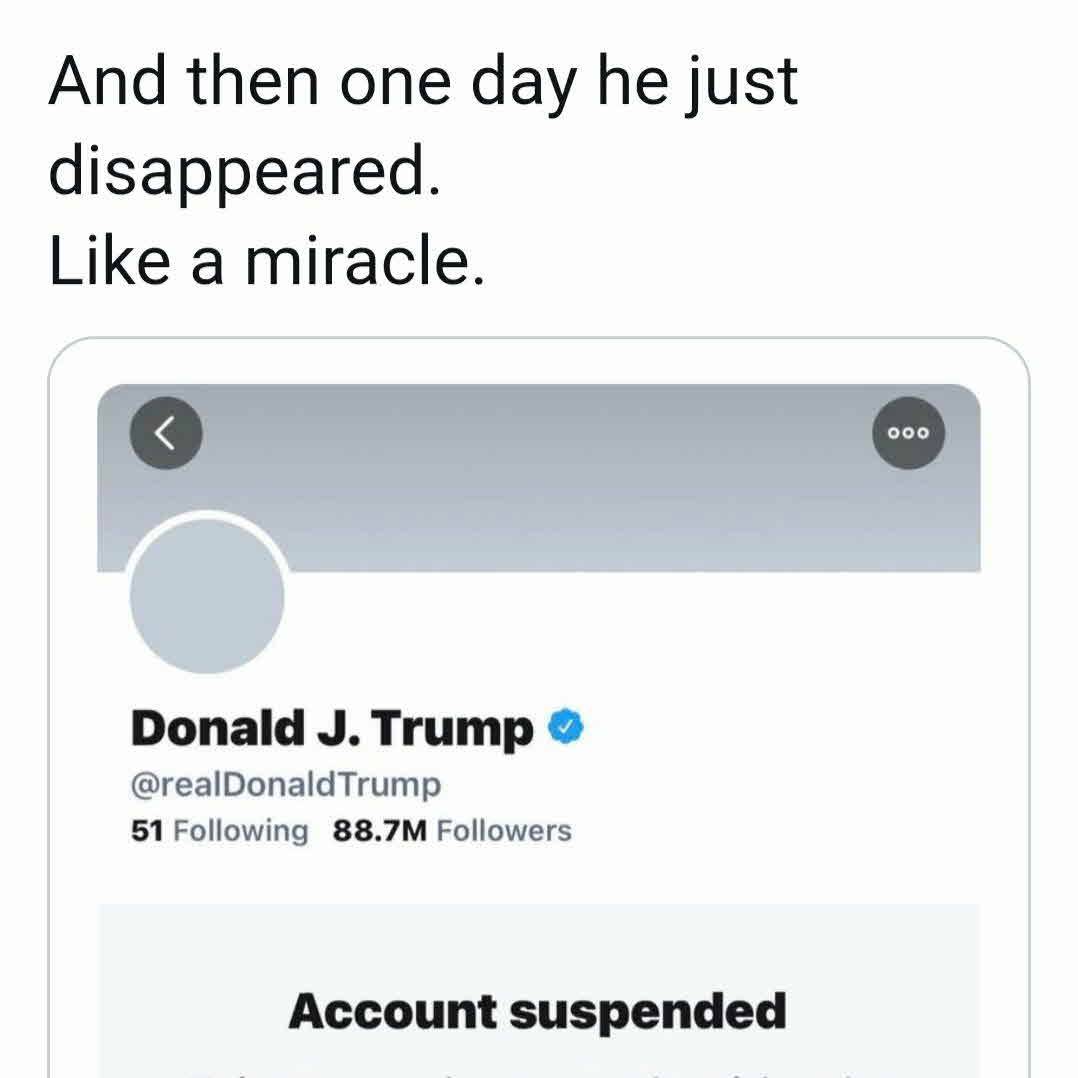Image resolution: width=1078 pixels, height=1078 pixels.
Task: View the 88.7M Followers list
Action: [x=452, y=831]
